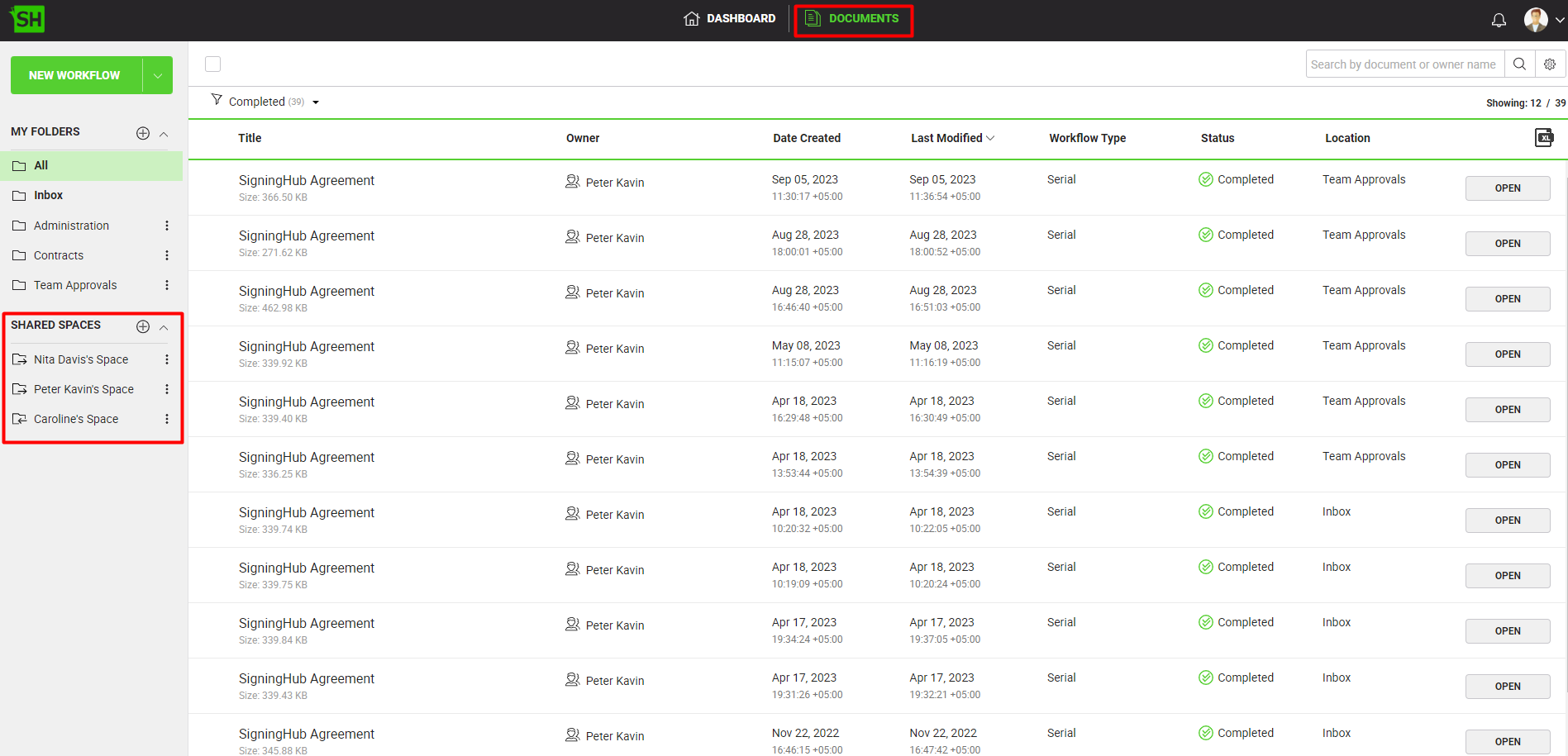Viewport: 1568px width, 756px height.
Task: Click the search magnifier icon
Action: pos(1519,64)
